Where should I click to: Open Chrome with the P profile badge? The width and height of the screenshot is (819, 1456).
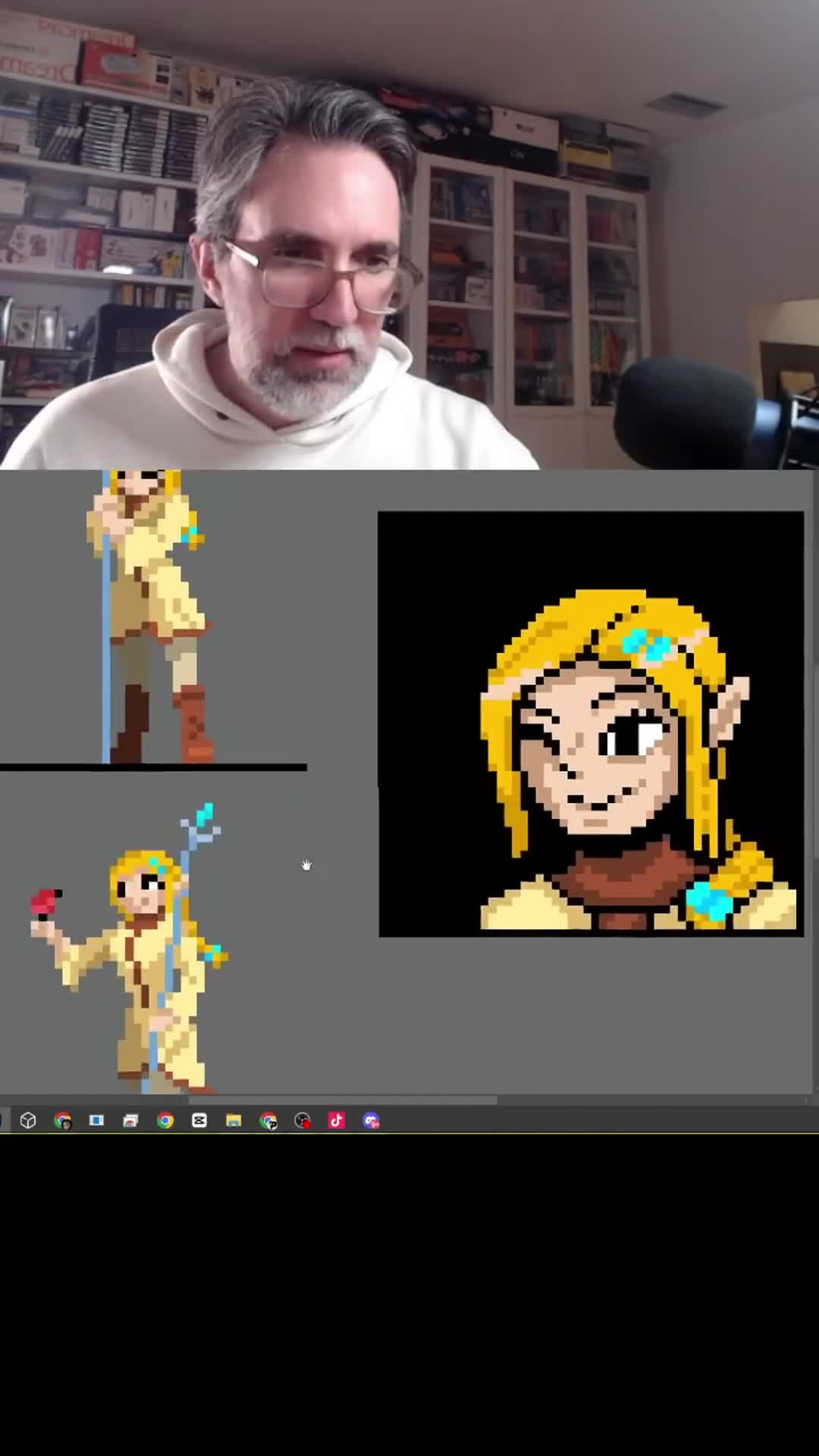(268, 1120)
